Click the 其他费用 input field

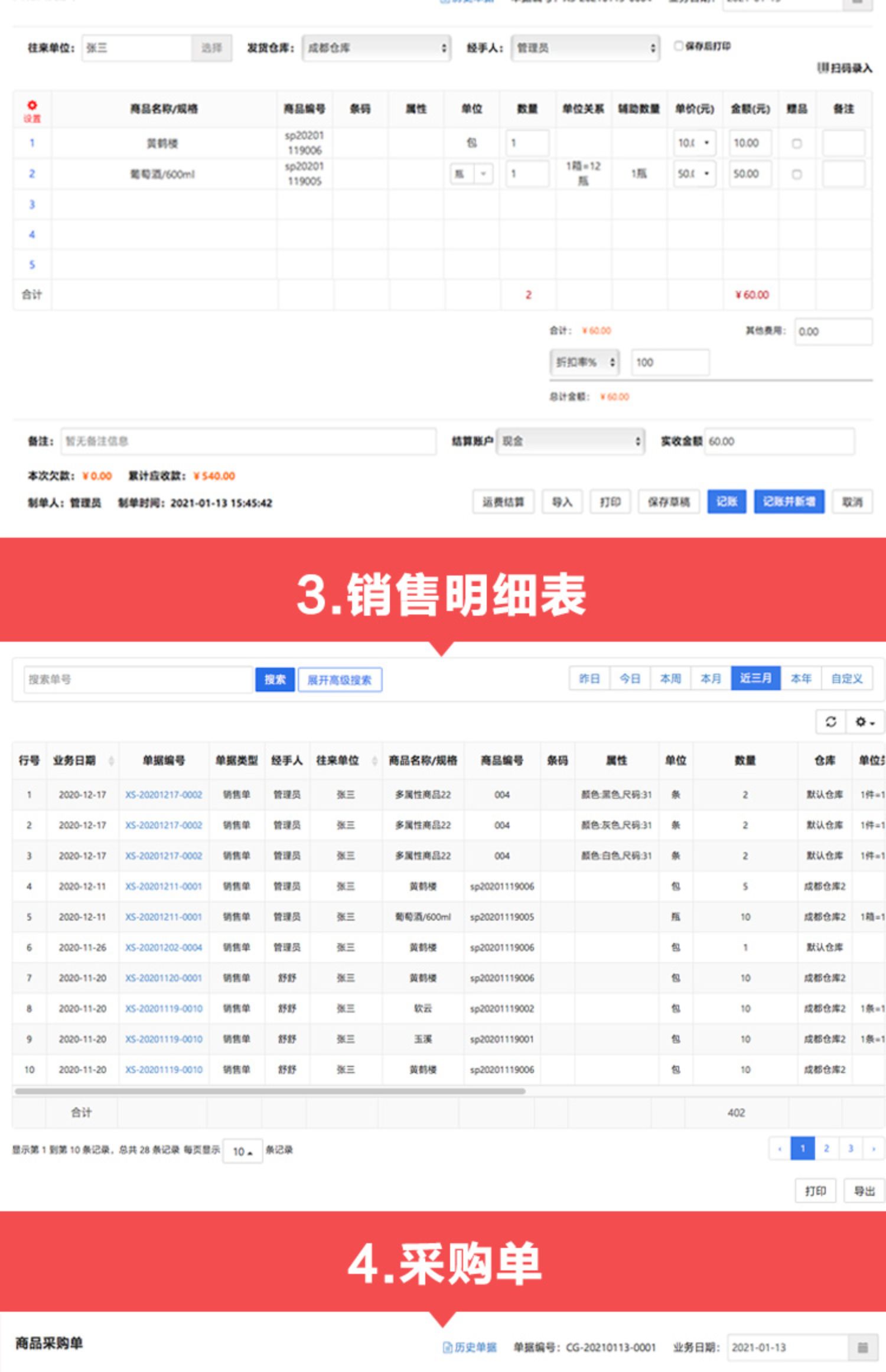point(833,331)
